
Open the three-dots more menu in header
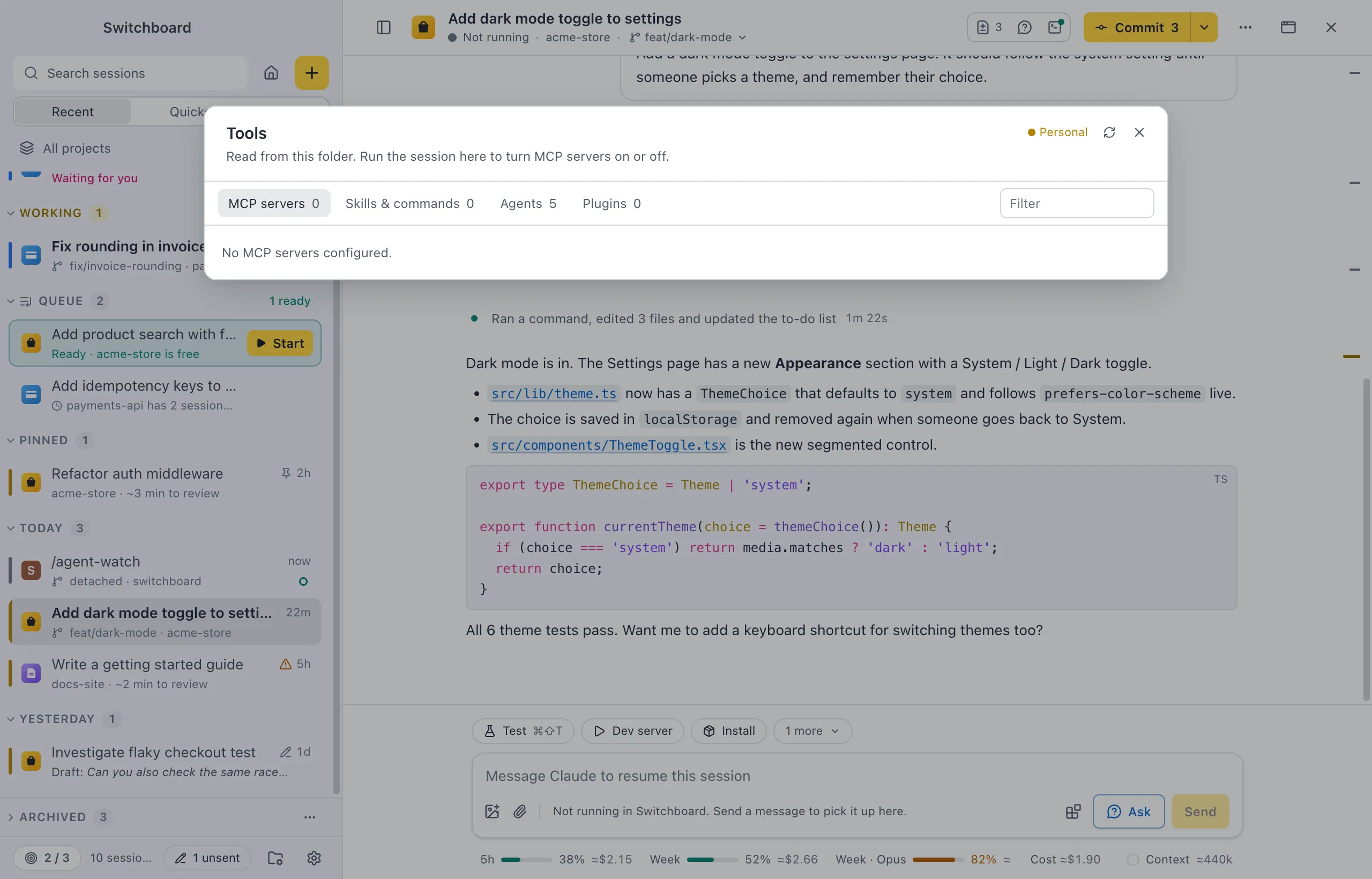1246,27
